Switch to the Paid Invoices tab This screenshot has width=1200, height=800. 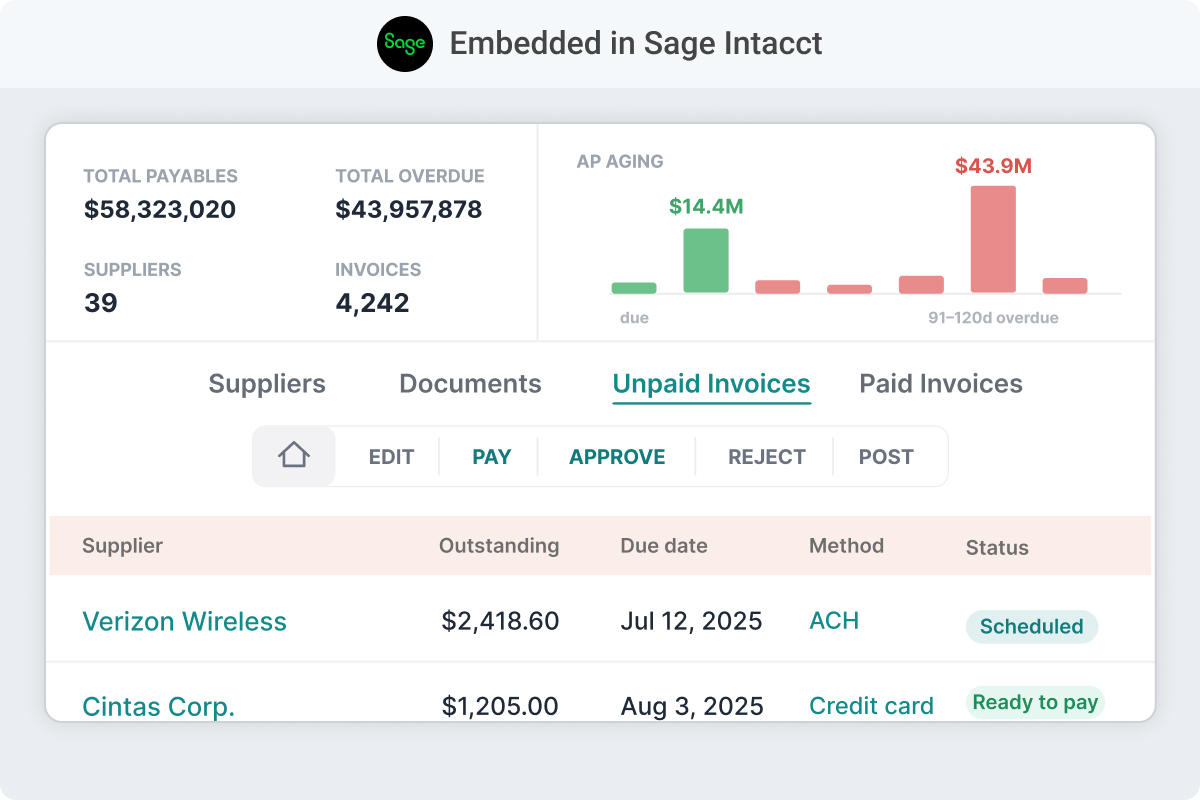pos(941,384)
